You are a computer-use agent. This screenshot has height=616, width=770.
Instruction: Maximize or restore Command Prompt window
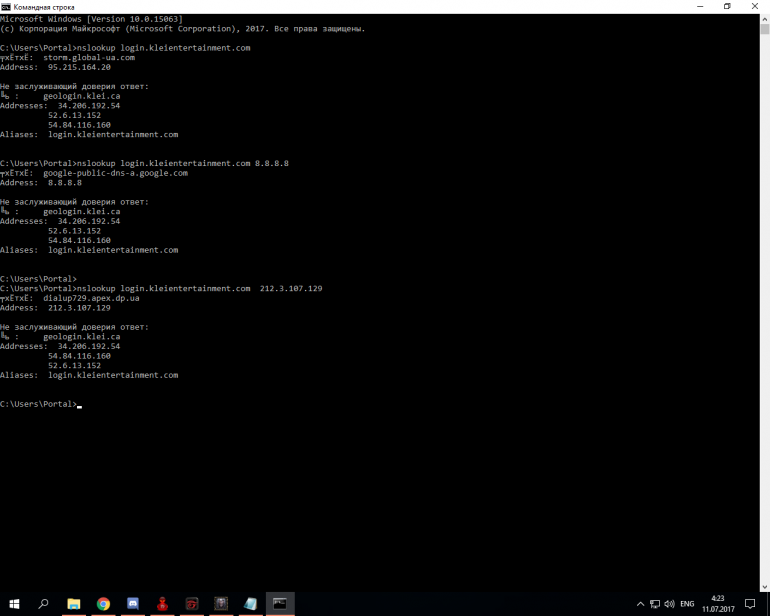coord(727,6)
